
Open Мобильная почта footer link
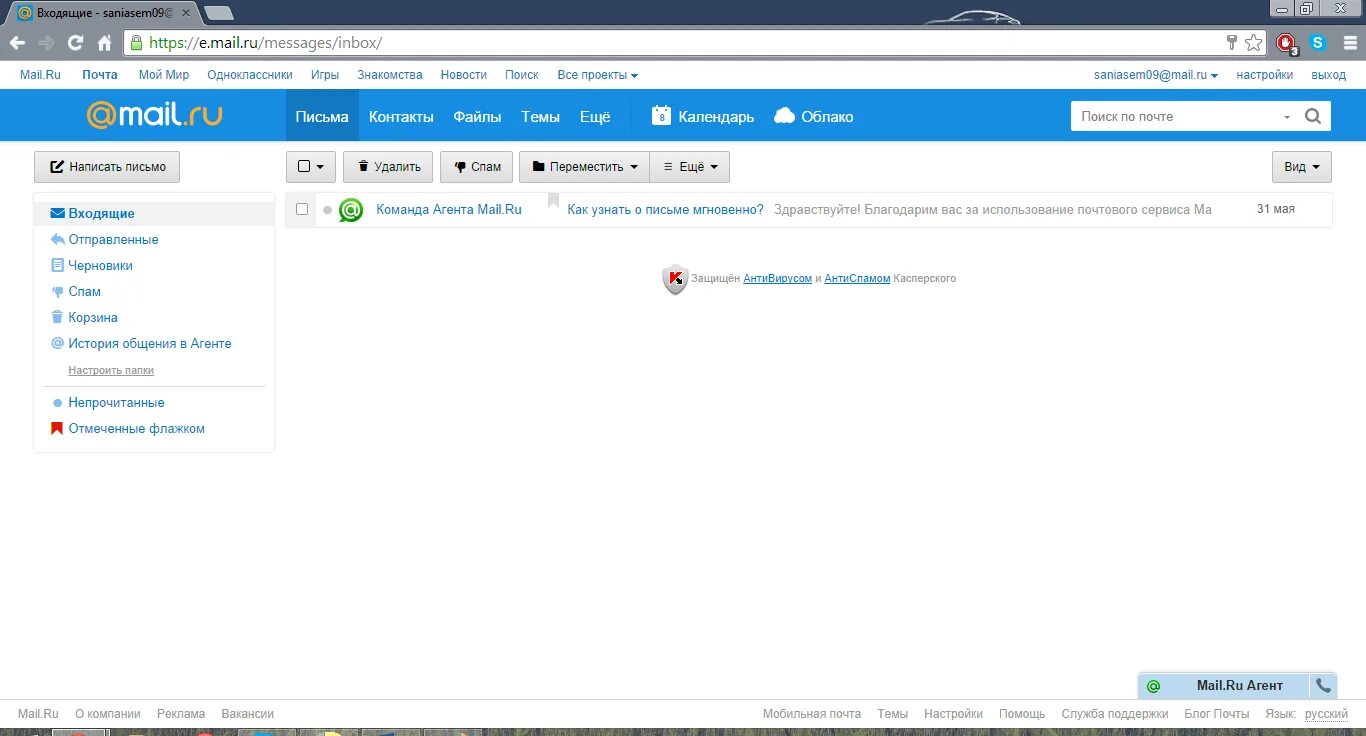click(812, 714)
